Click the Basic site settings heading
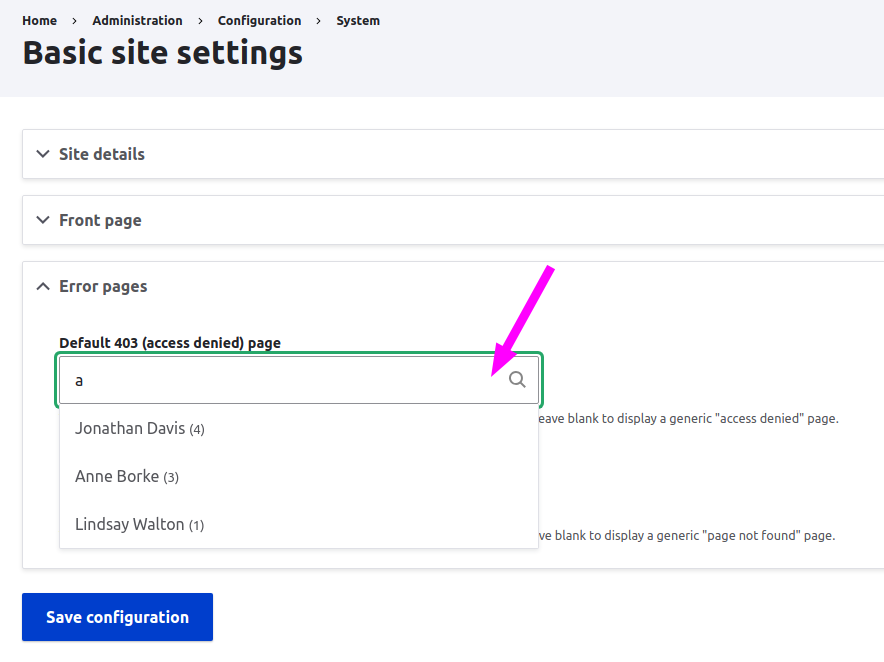The width and height of the screenshot is (884, 662). click(x=162, y=53)
